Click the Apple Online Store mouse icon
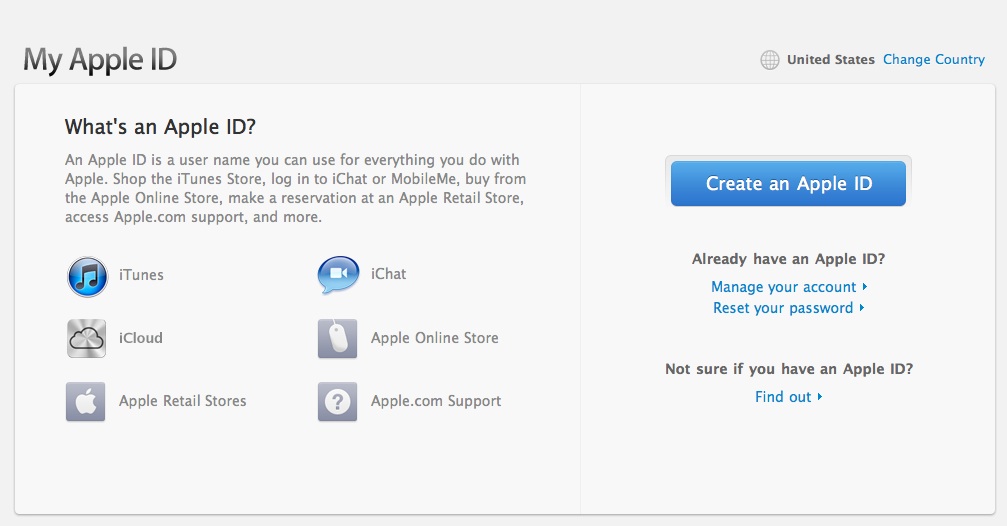1007x526 pixels. click(x=337, y=338)
